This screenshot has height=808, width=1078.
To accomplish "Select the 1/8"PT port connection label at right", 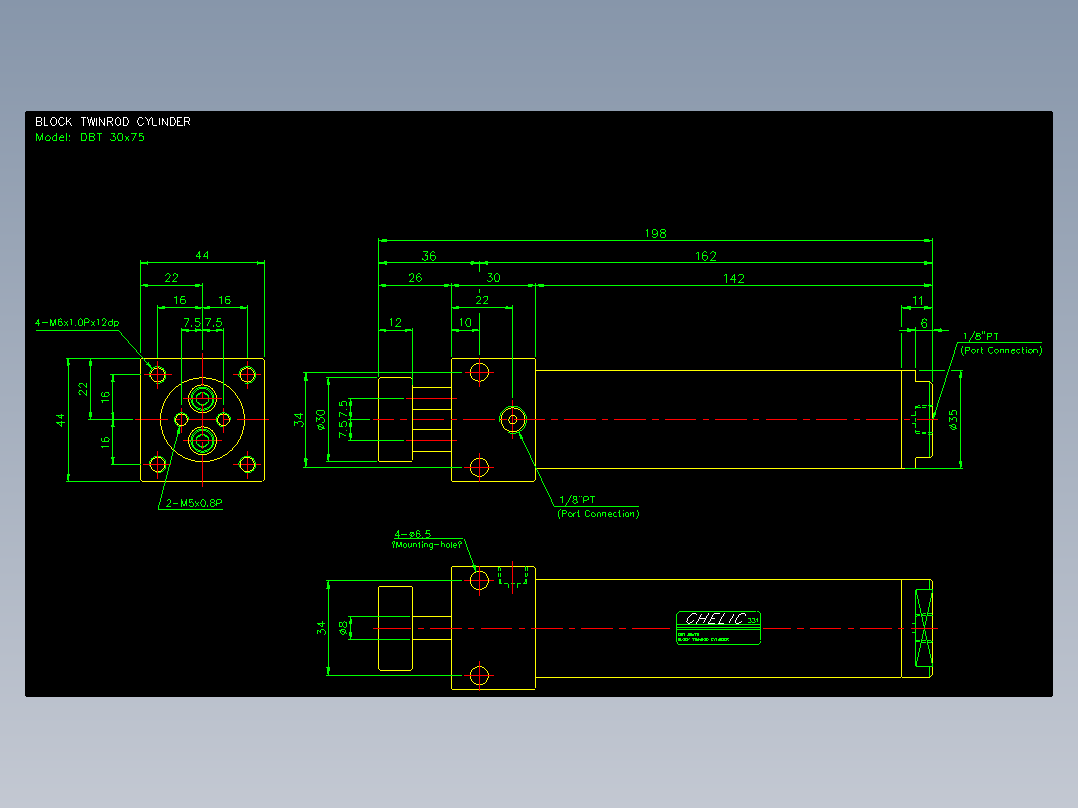I will pos(1001,343).
